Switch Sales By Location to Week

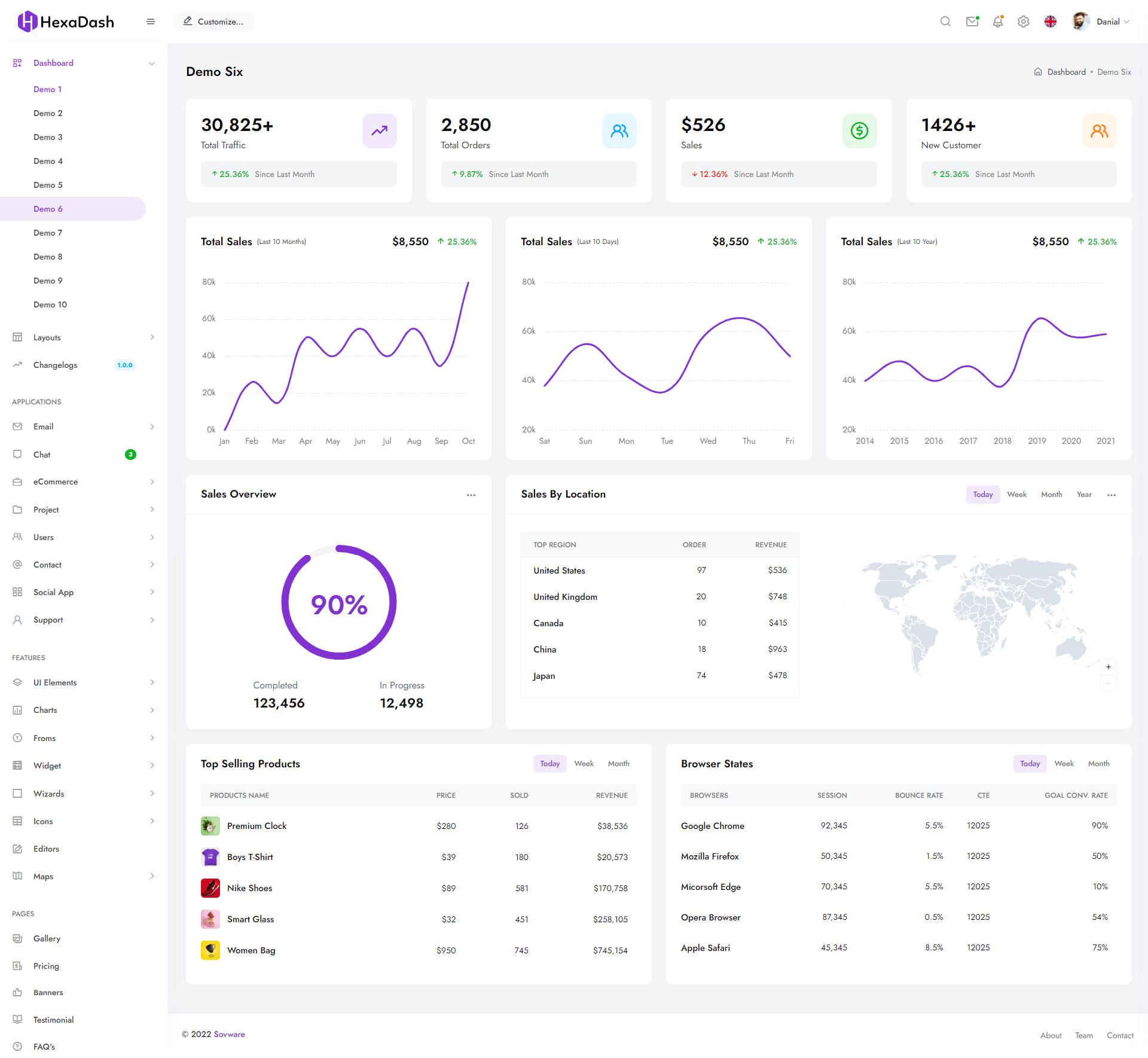[x=1016, y=495]
